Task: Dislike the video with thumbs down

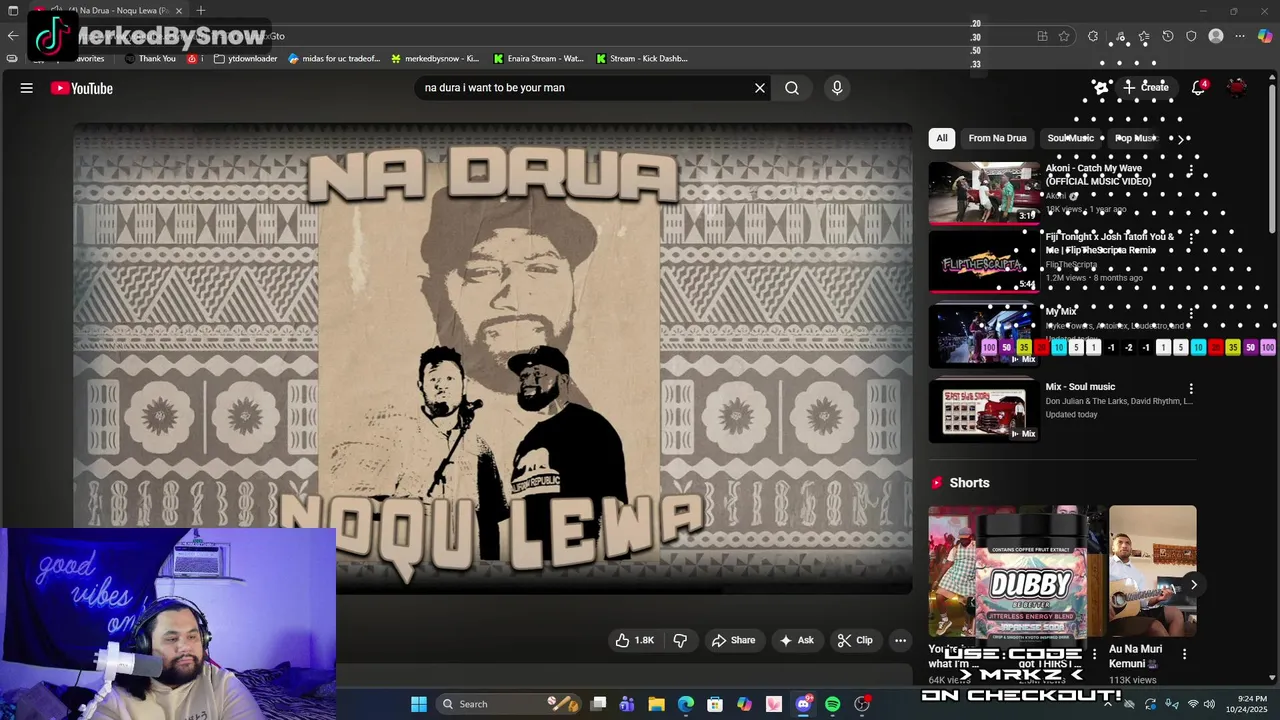Action: coord(680,640)
